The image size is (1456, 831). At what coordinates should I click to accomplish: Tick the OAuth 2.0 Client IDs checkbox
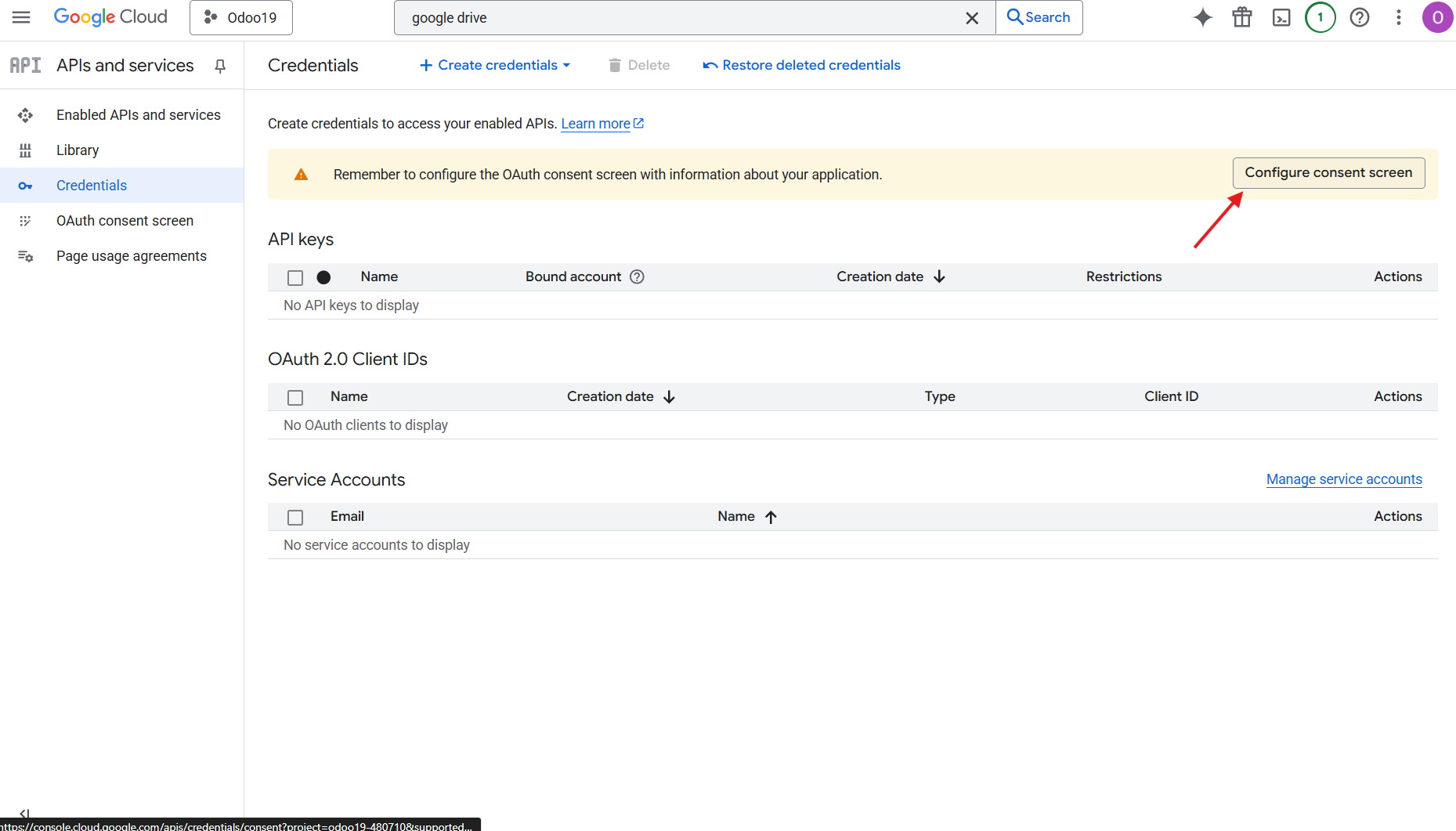295,397
